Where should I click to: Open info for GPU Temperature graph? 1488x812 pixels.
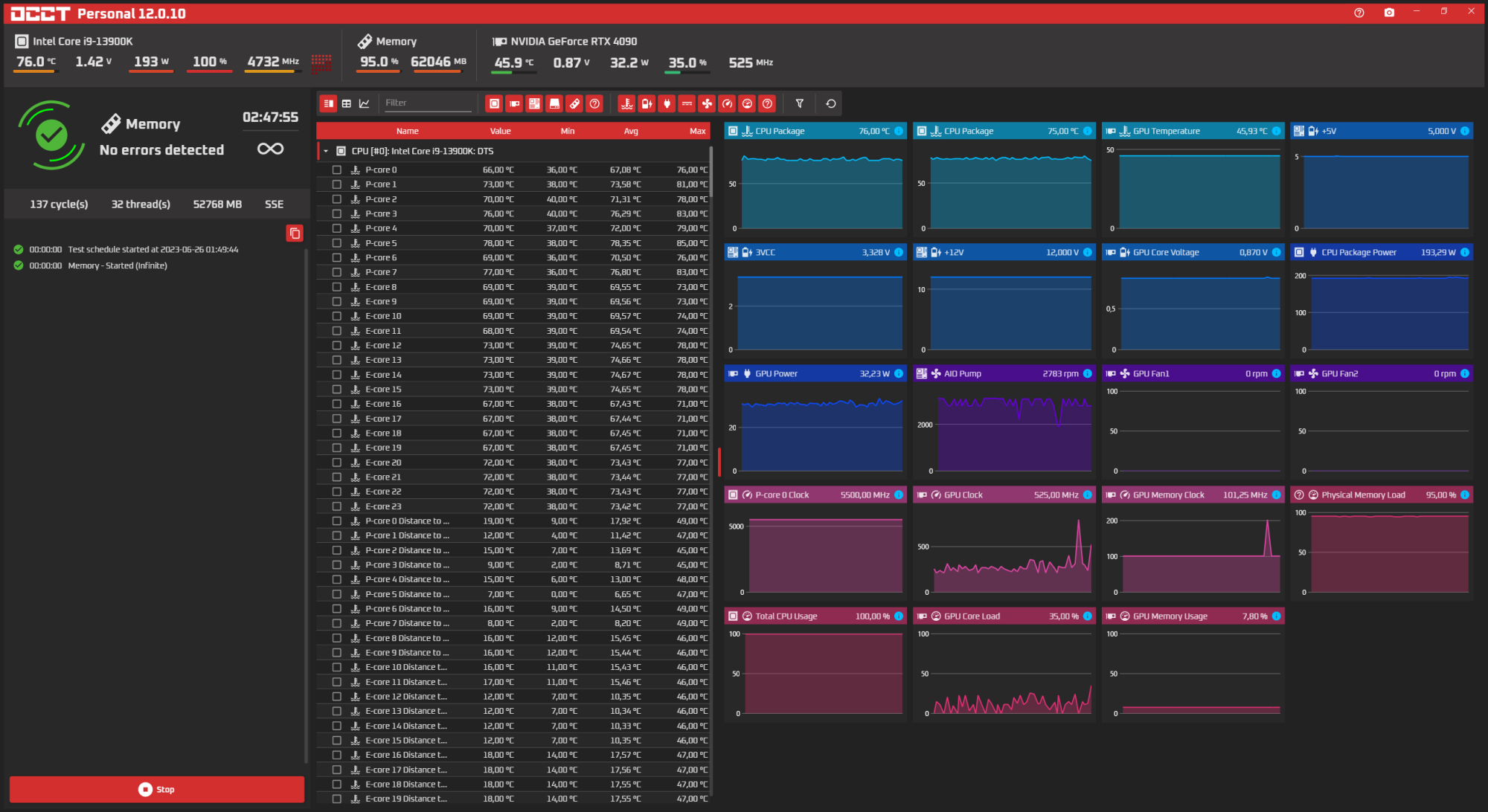pos(1277,131)
